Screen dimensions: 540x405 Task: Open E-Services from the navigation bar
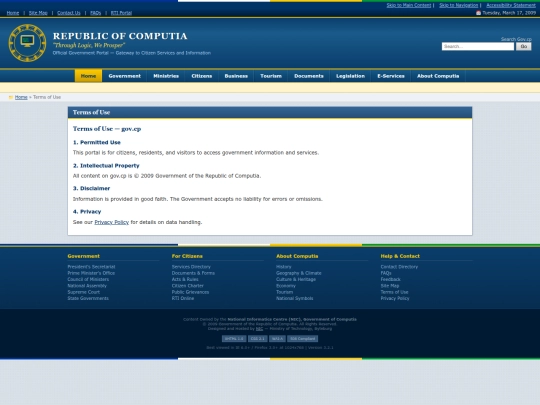[391, 76]
